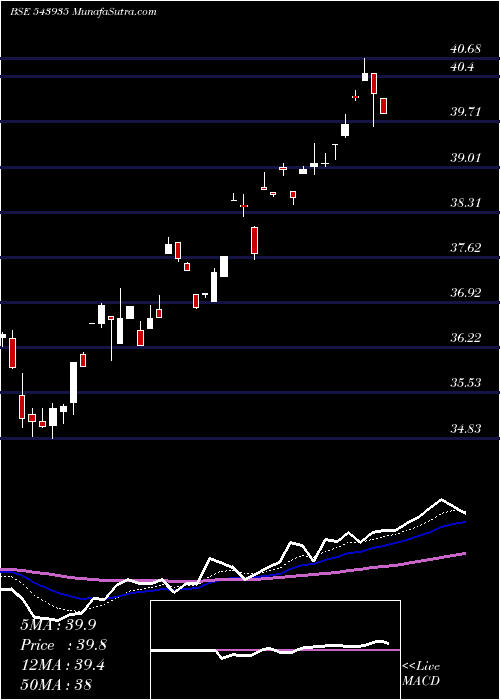The width and height of the screenshot is (500, 700).
Task: Click the 35.53 price level label
Action: coord(465,383)
